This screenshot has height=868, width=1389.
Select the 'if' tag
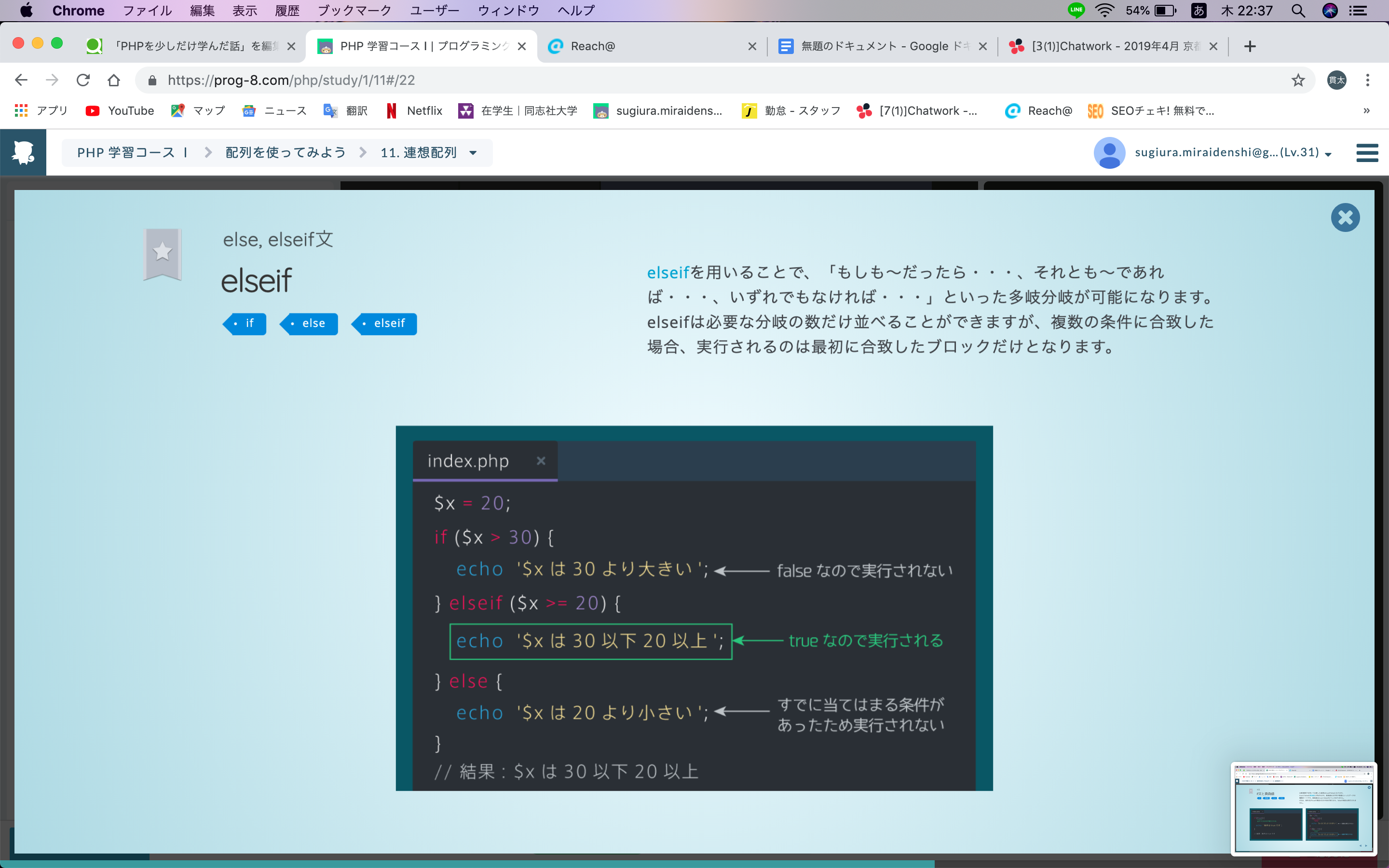click(x=245, y=324)
